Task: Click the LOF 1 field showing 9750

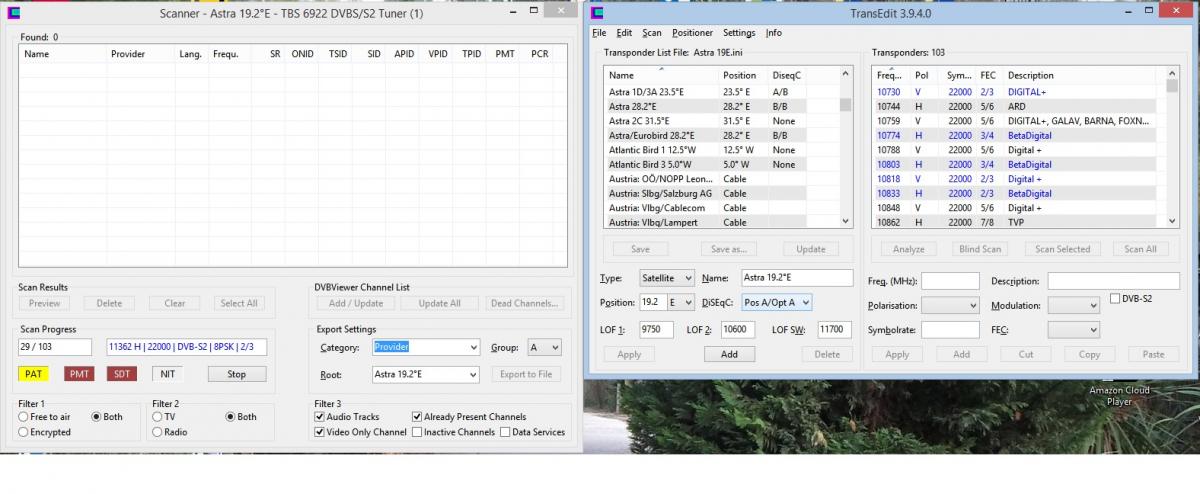Action: (x=654, y=329)
